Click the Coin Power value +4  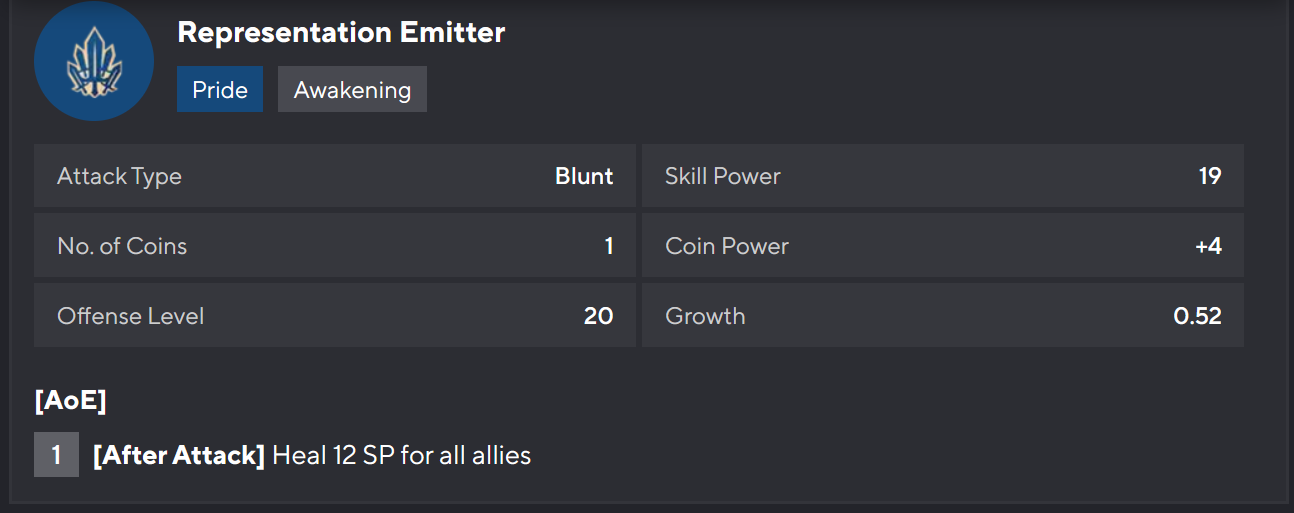[1208, 246]
